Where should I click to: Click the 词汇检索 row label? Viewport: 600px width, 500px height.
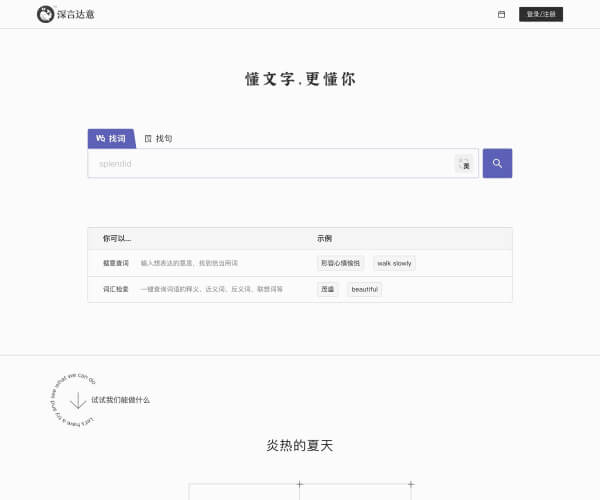tap(115, 289)
